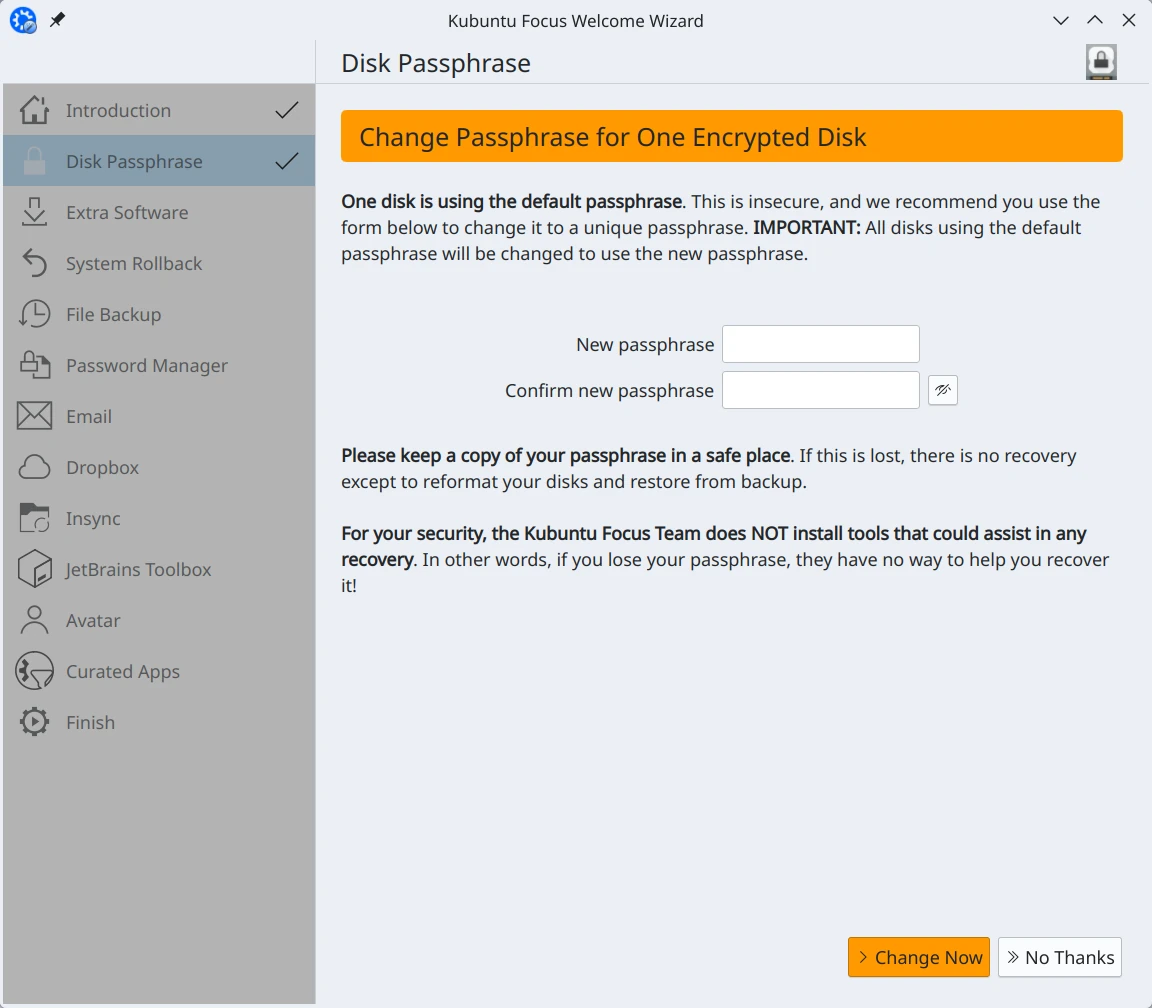
Task: Go to Extra Software step
Action: [159, 212]
